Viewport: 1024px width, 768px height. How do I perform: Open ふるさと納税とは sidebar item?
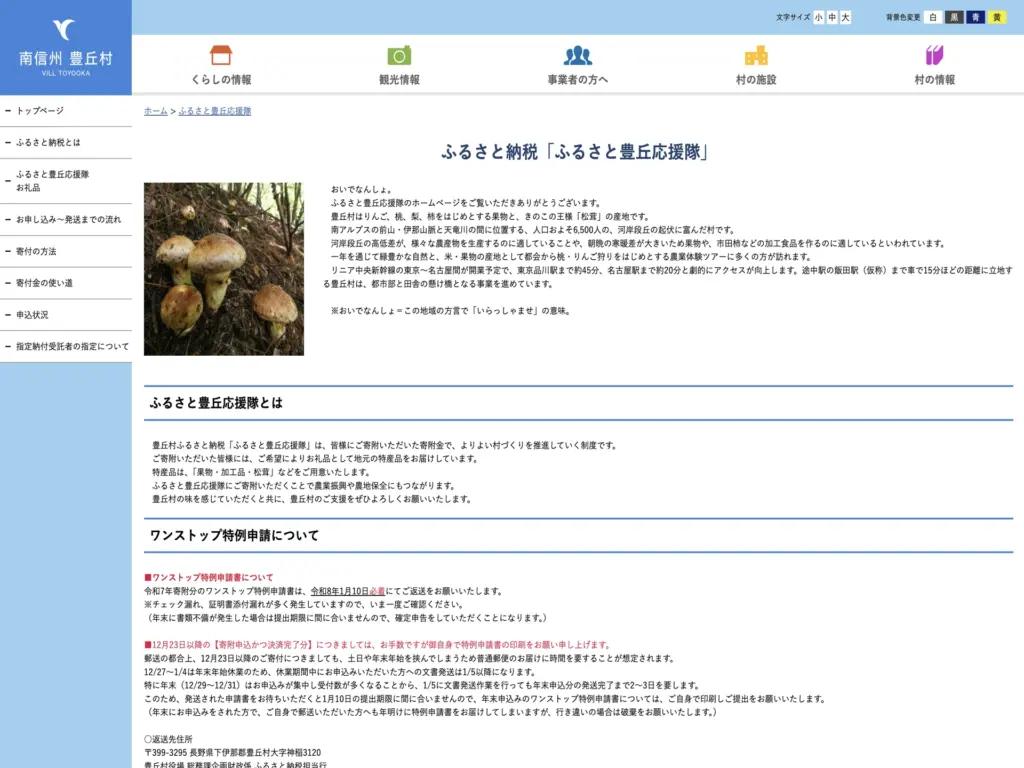[x=66, y=142]
